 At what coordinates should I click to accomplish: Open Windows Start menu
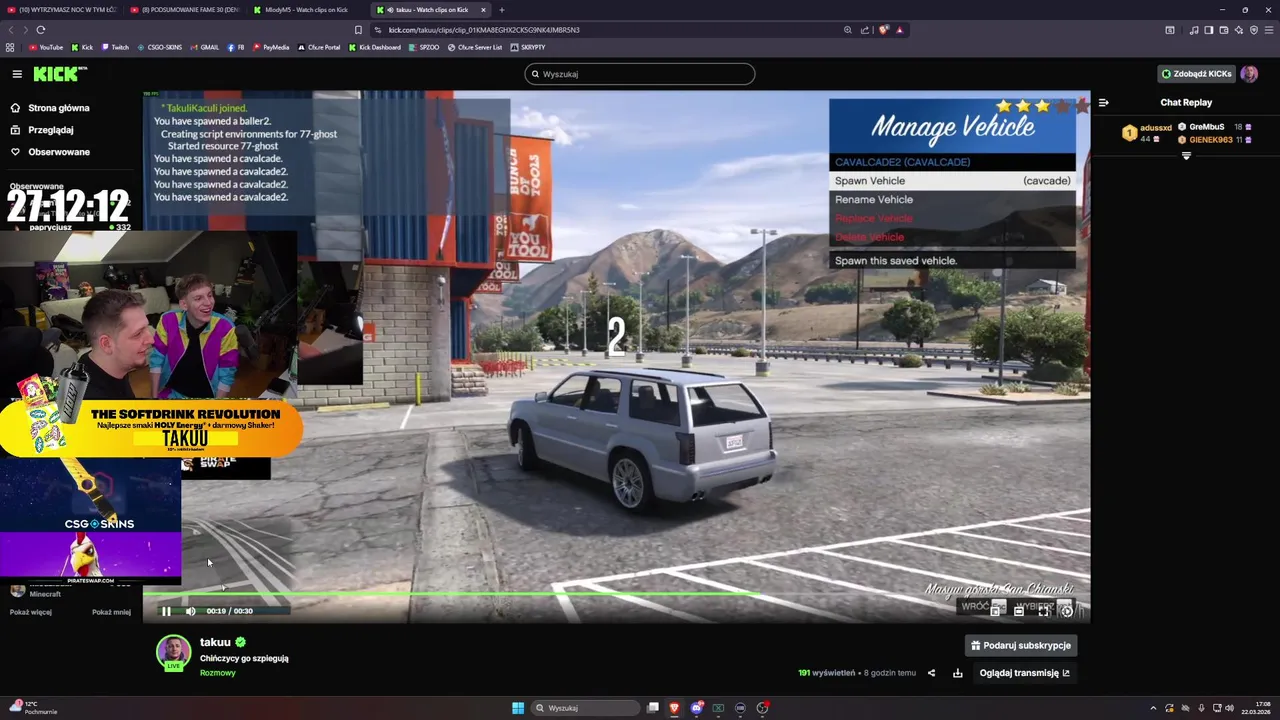517,708
